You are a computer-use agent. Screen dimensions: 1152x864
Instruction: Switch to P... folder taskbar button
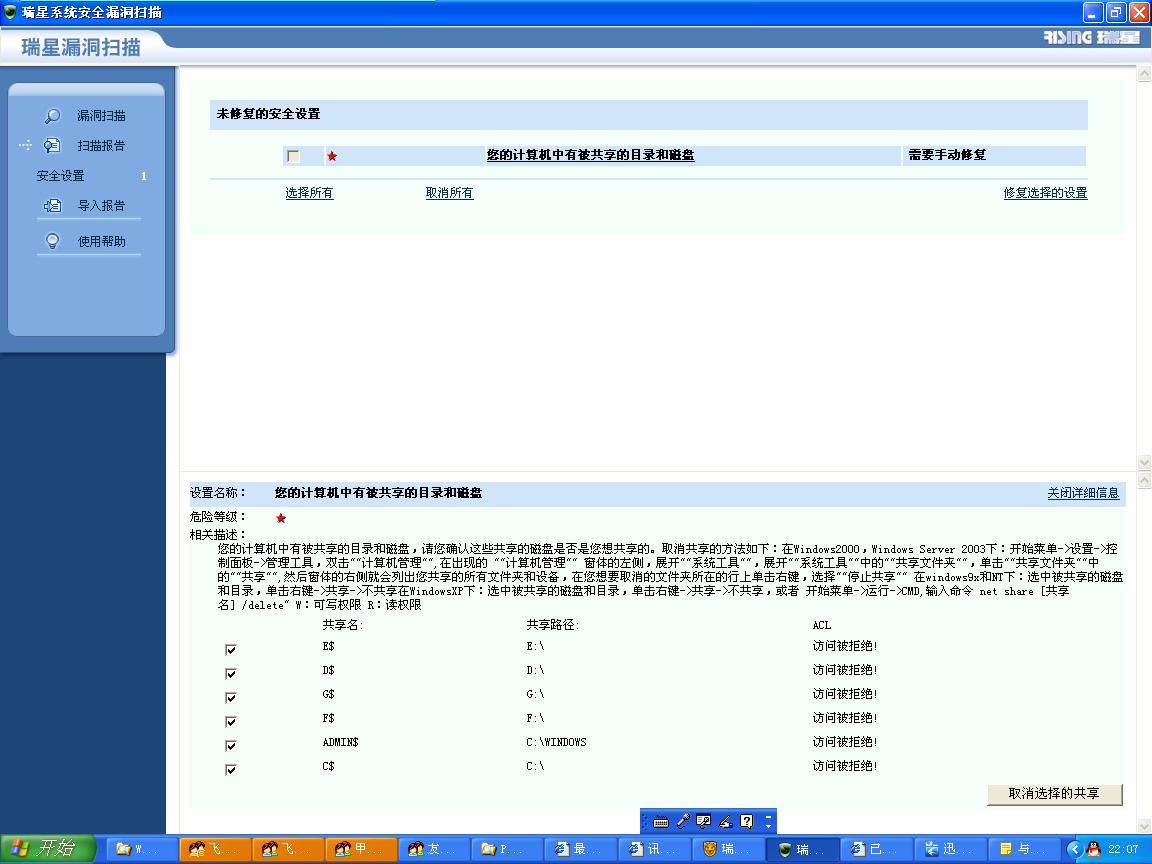[x=508, y=849]
